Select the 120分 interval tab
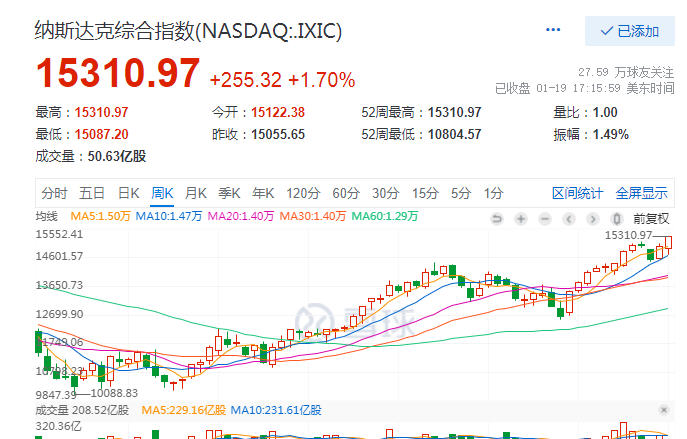 [303, 193]
